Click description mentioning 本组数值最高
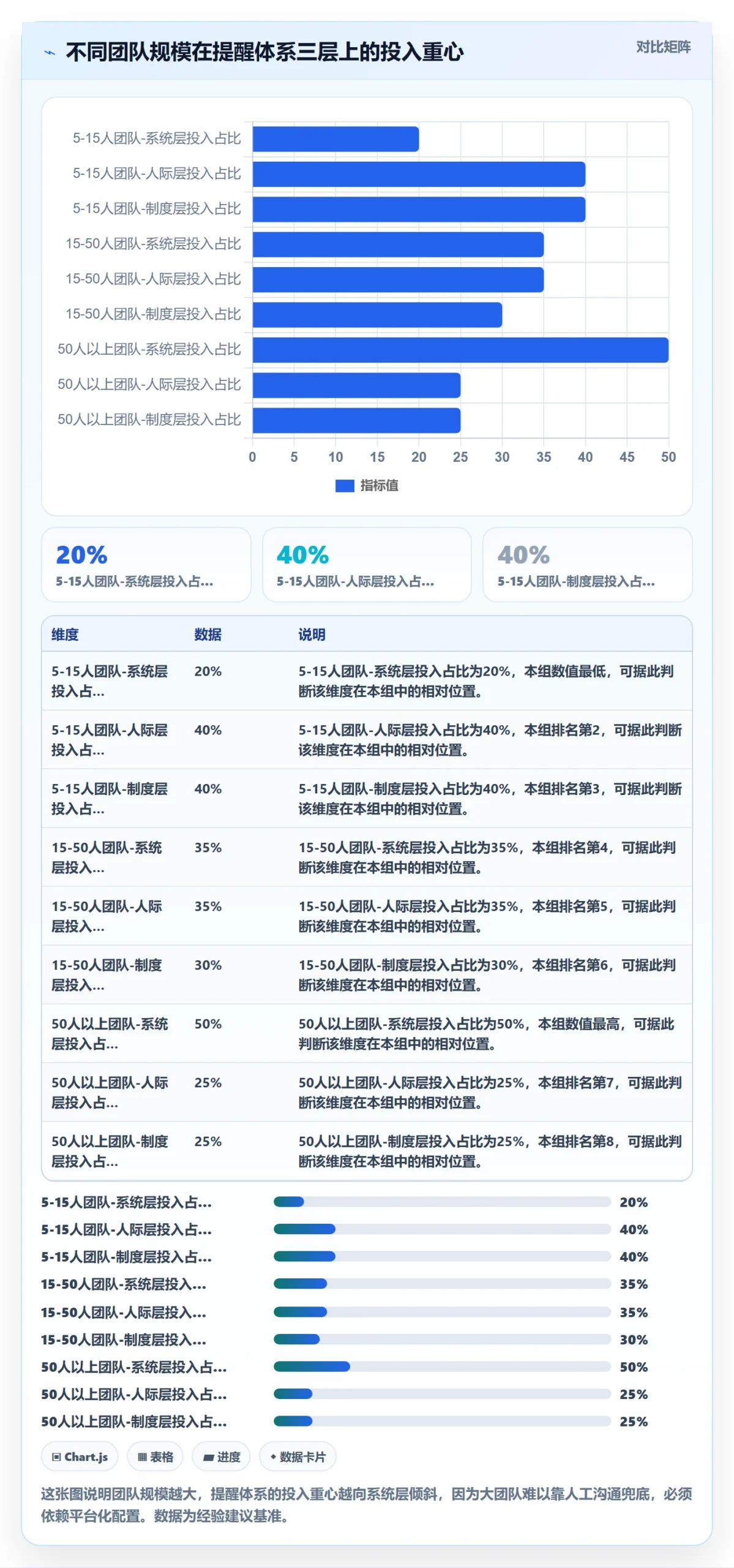Screen dimensions: 734x1568 [x=486, y=1034]
